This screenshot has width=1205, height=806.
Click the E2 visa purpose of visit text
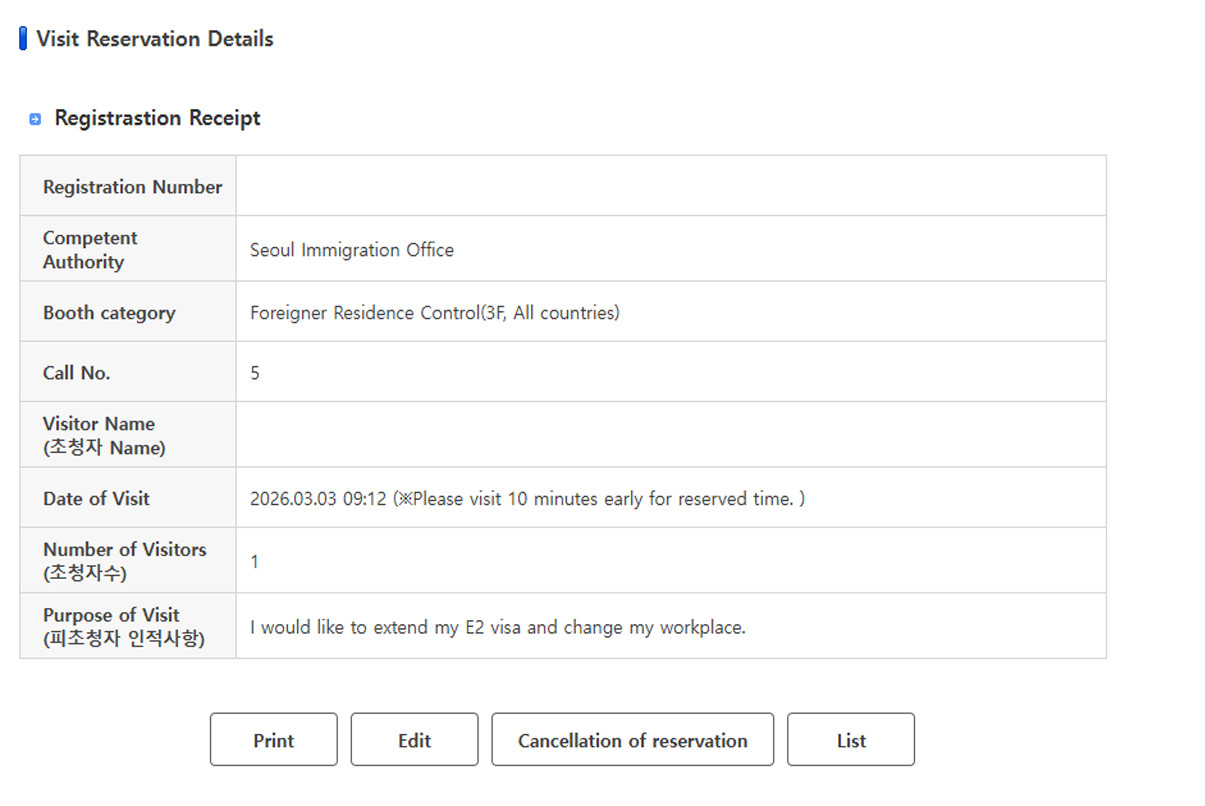click(497, 628)
